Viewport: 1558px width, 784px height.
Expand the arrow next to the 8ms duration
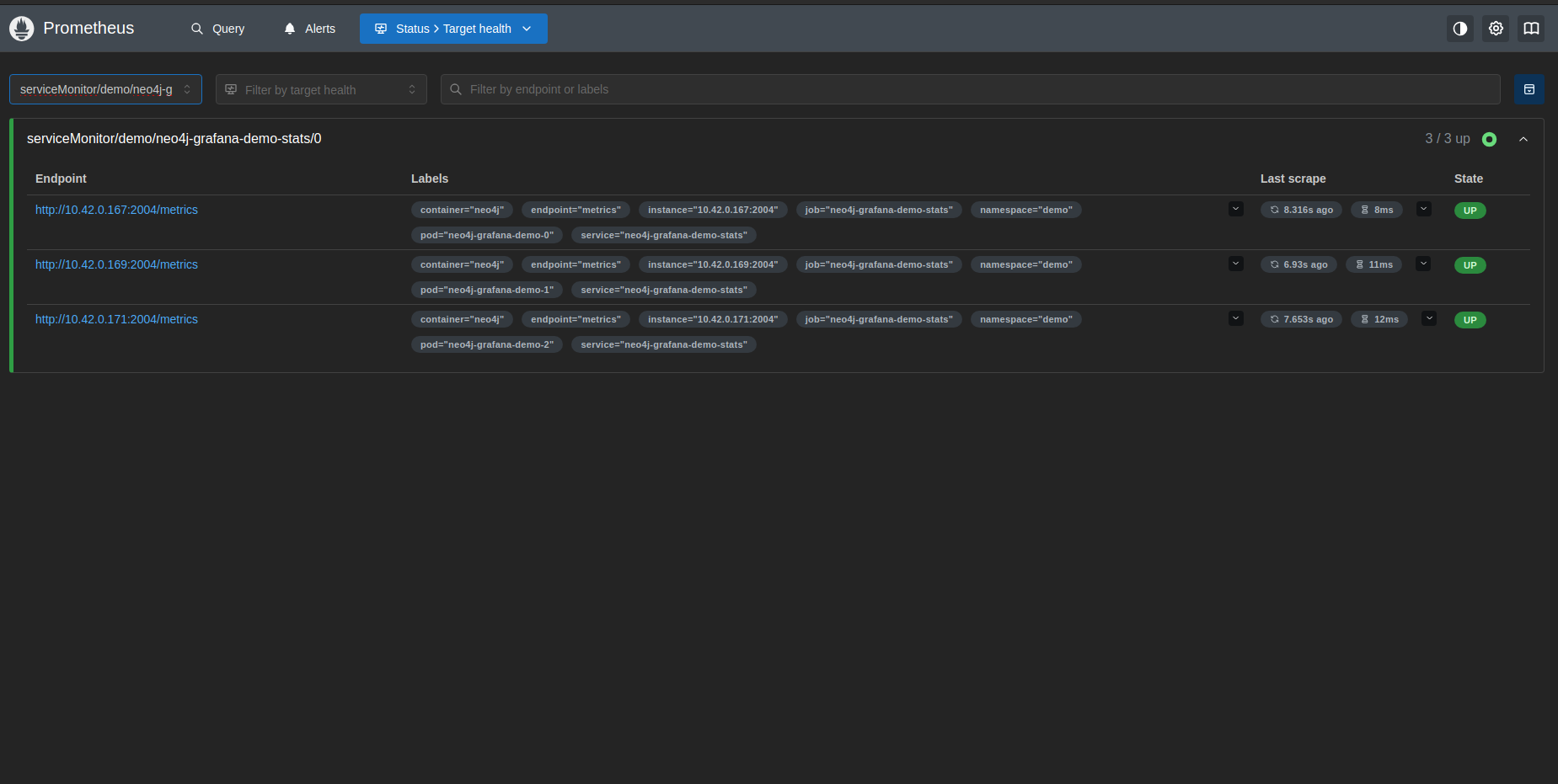(x=1424, y=209)
